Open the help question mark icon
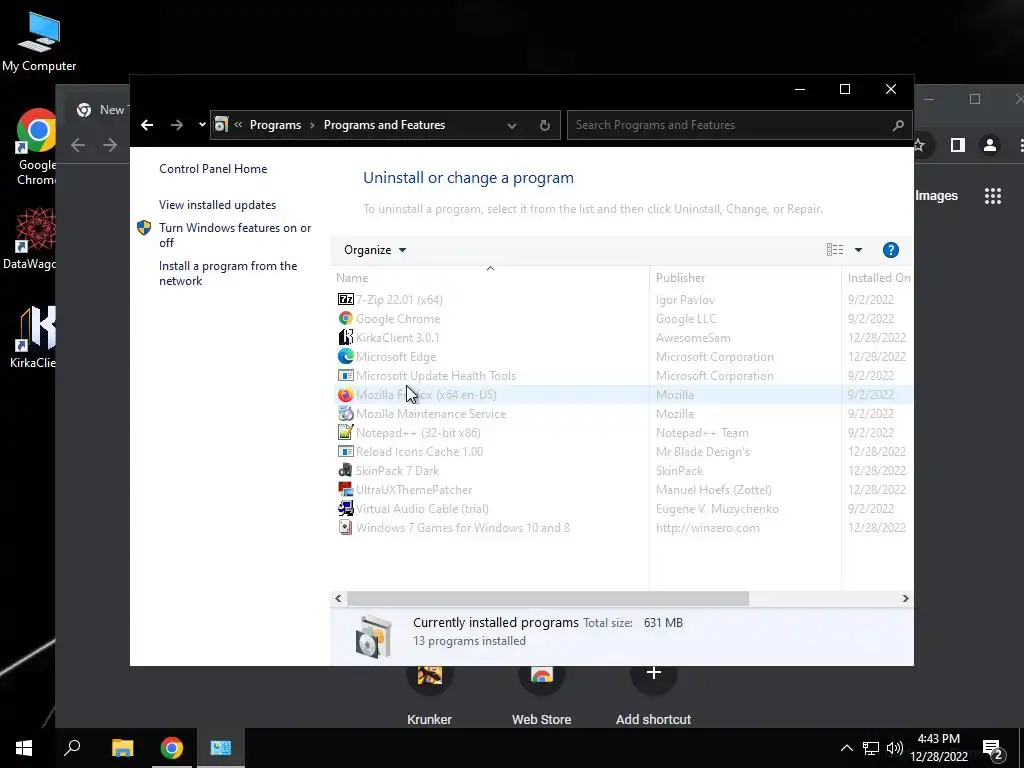1024x768 pixels. [890, 249]
